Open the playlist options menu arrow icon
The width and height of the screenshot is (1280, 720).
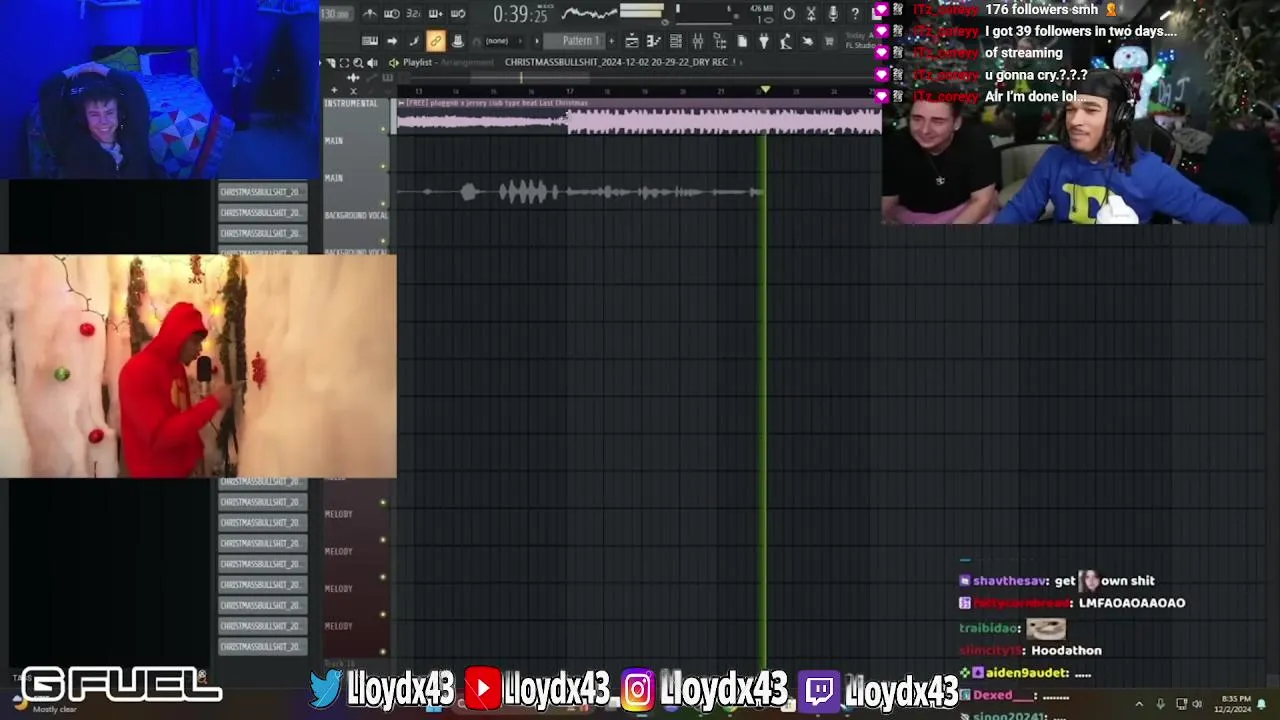(x=331, y=63)
